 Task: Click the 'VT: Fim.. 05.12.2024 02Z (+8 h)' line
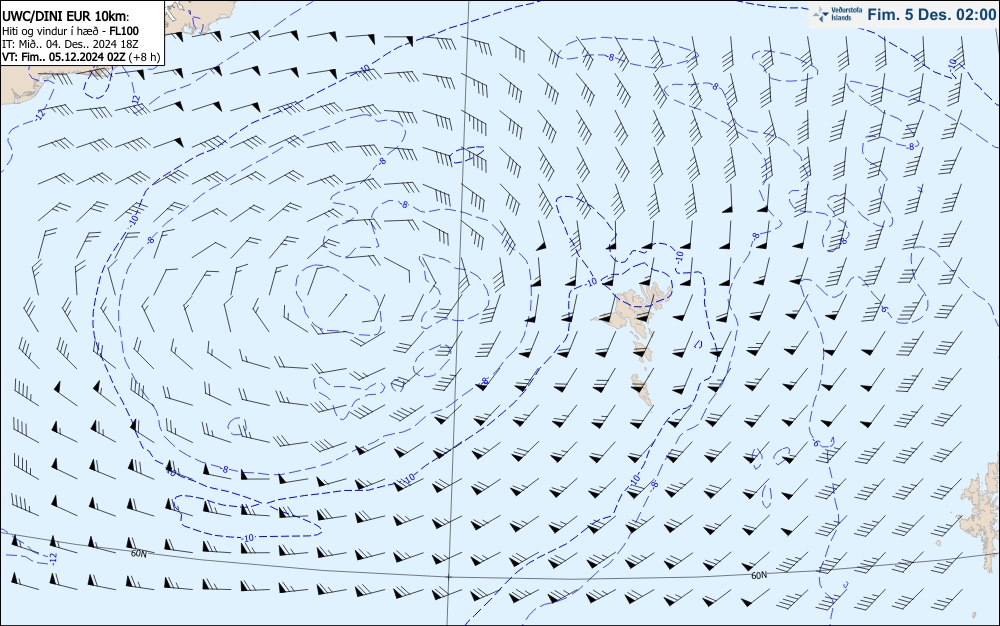[x=81, y=57]
